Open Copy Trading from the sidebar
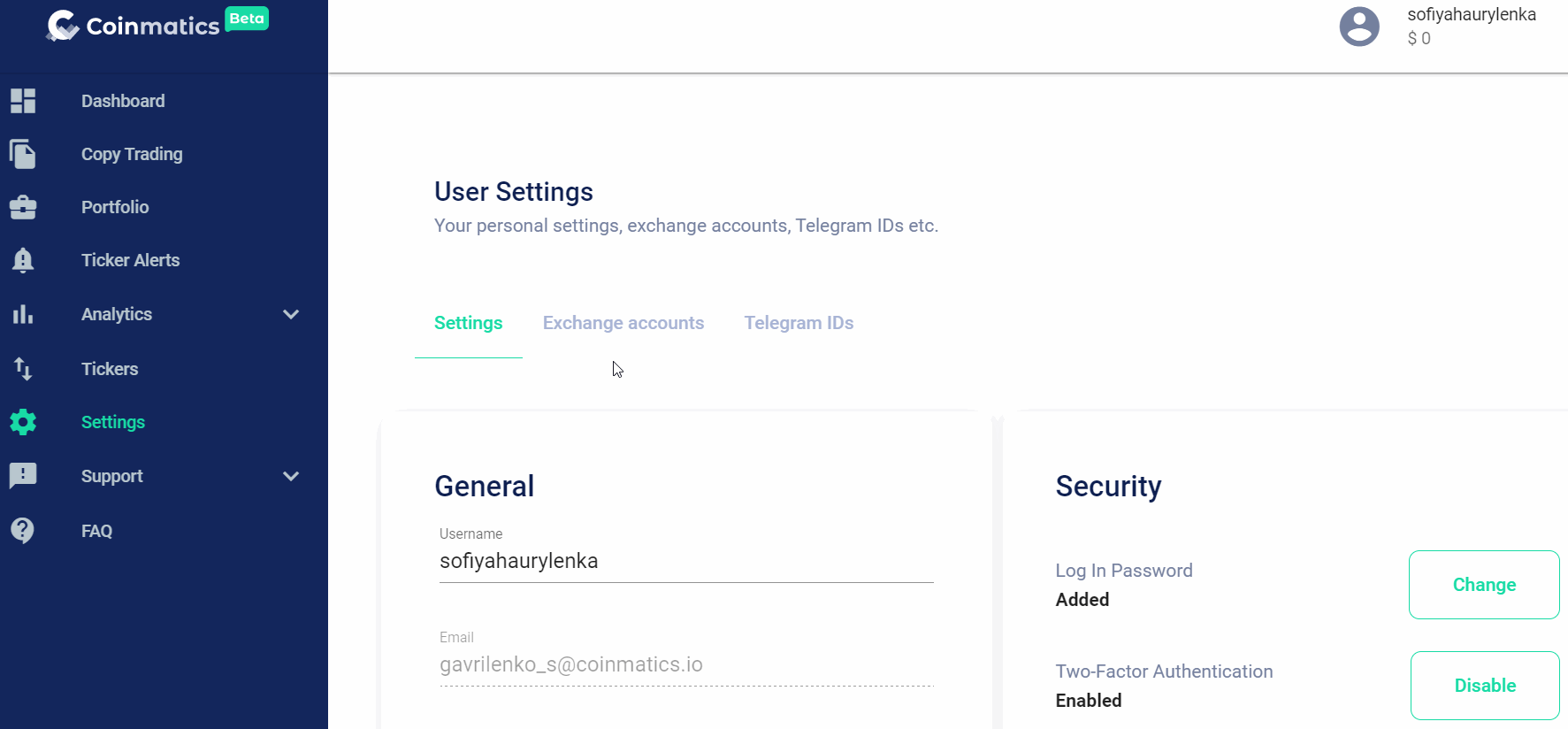 [132, 154]
